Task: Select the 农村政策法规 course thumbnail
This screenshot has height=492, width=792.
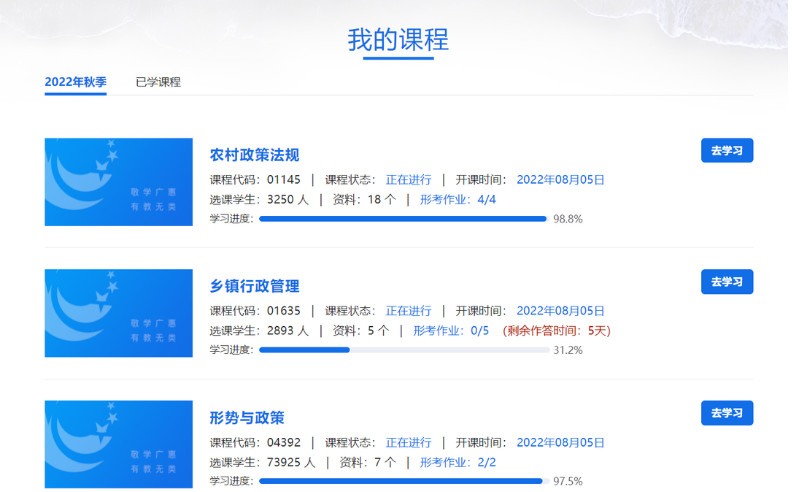Action: 119,182
